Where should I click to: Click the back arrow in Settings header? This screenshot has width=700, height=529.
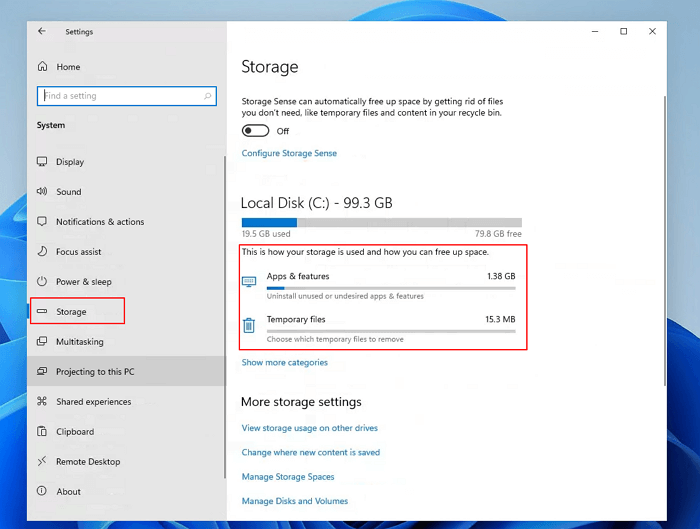[42, 32]
